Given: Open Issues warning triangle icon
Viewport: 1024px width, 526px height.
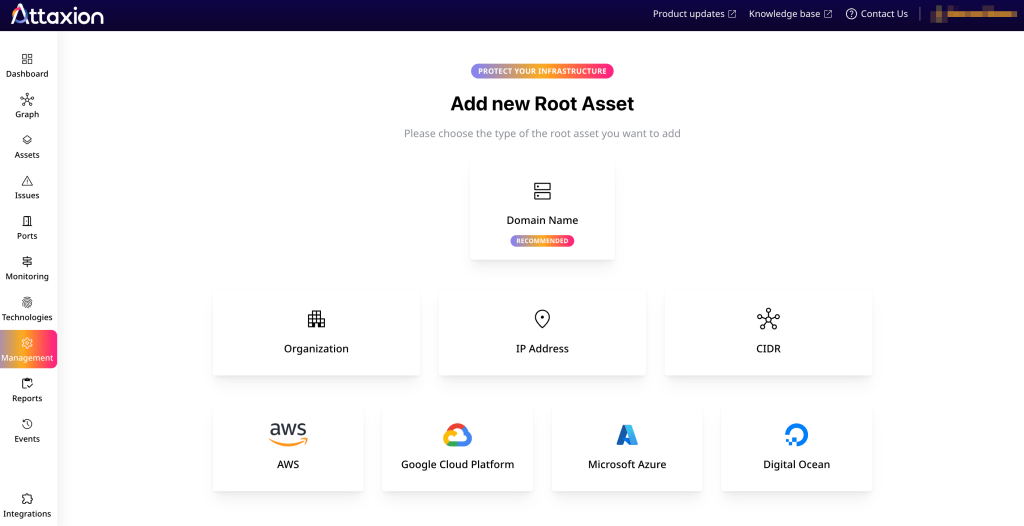Looking at the screenshot, I should click(27, 180).
